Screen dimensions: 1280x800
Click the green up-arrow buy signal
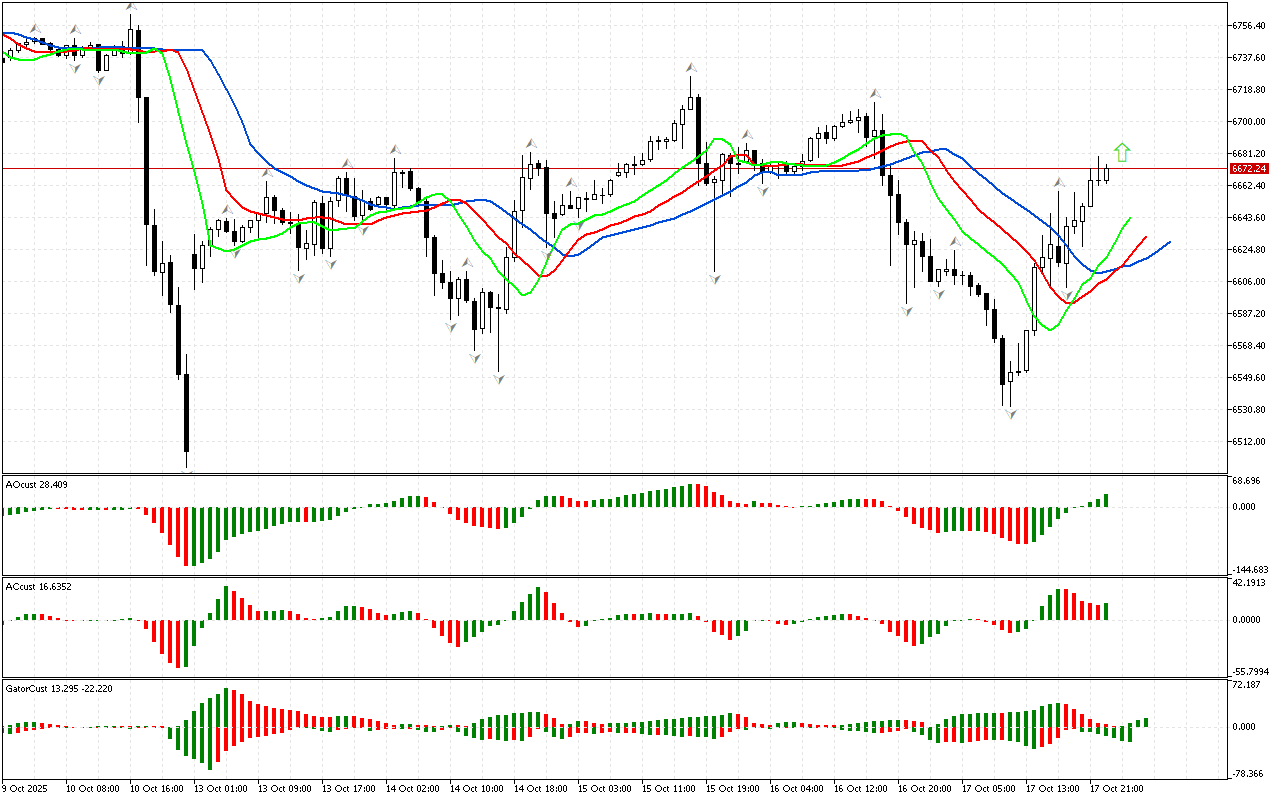point(1122,152)
